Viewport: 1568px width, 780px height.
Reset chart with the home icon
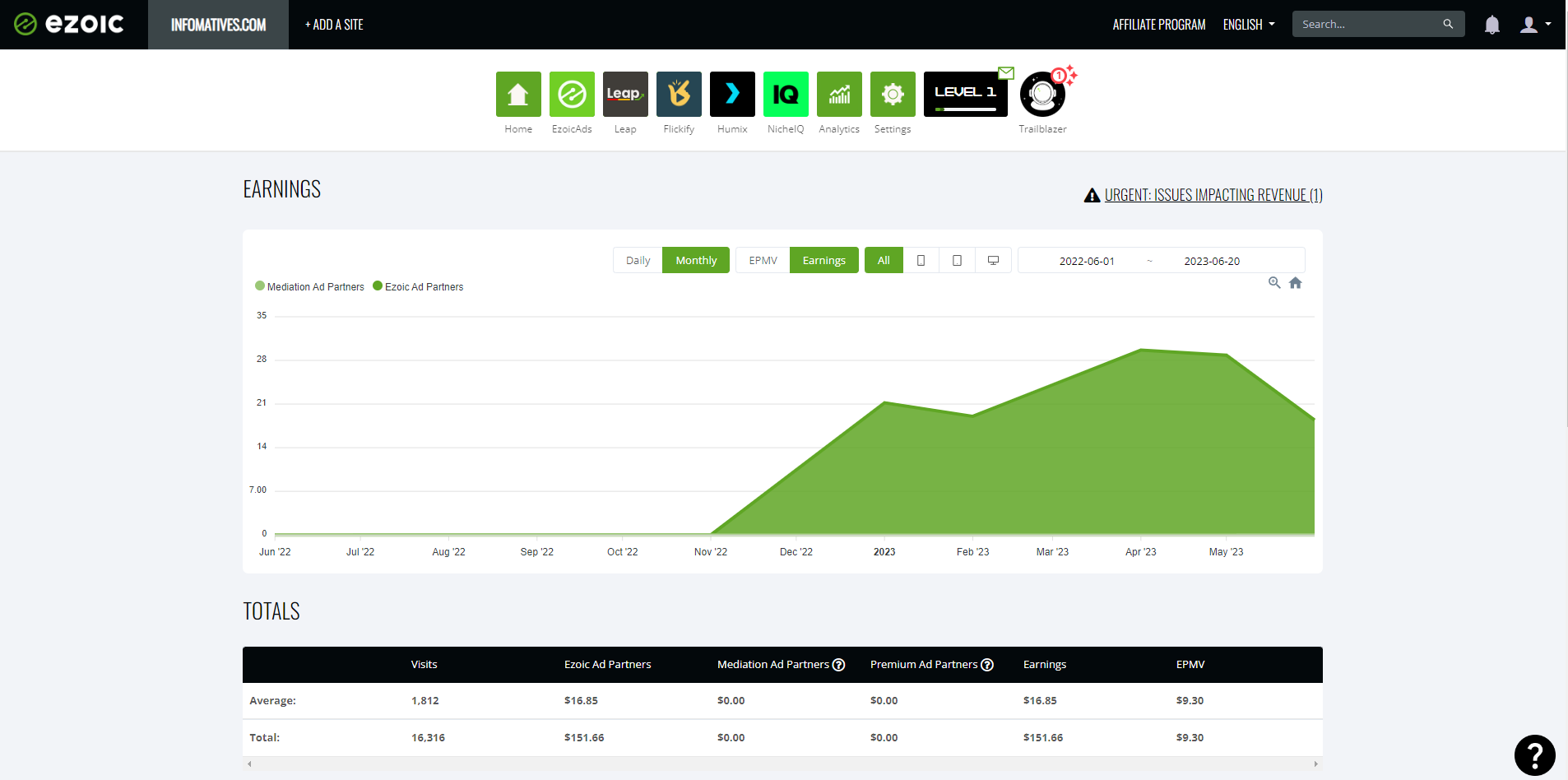[x=1296, y=283]
